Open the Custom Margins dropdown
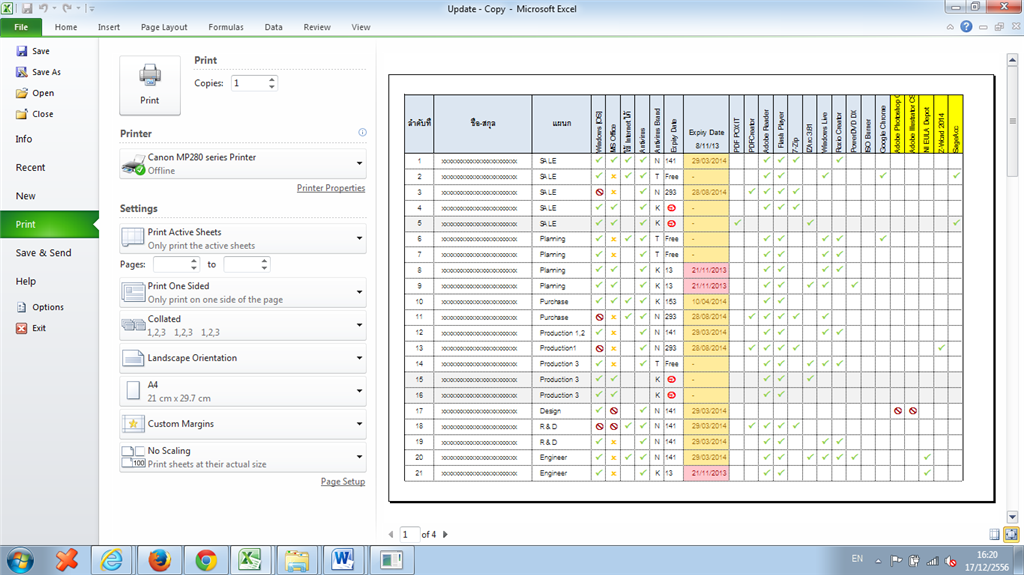Image resolution: width=1024 pixels, height=575 pixels. [x=243, y=424]
